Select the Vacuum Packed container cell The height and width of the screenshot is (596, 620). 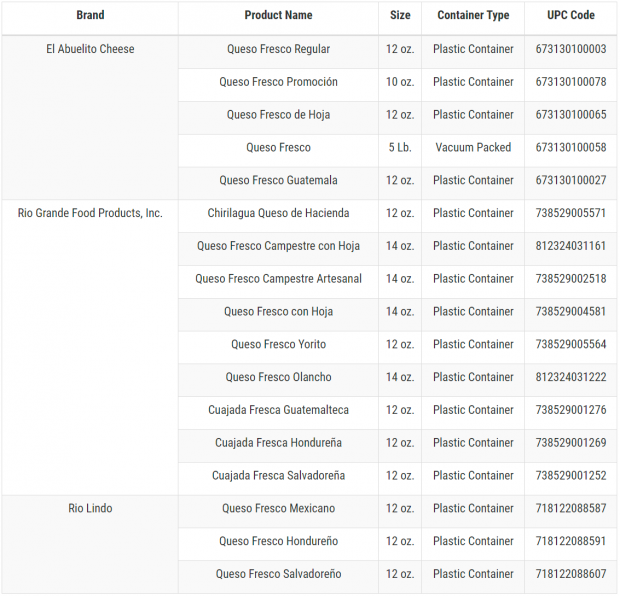click(473, 148)
